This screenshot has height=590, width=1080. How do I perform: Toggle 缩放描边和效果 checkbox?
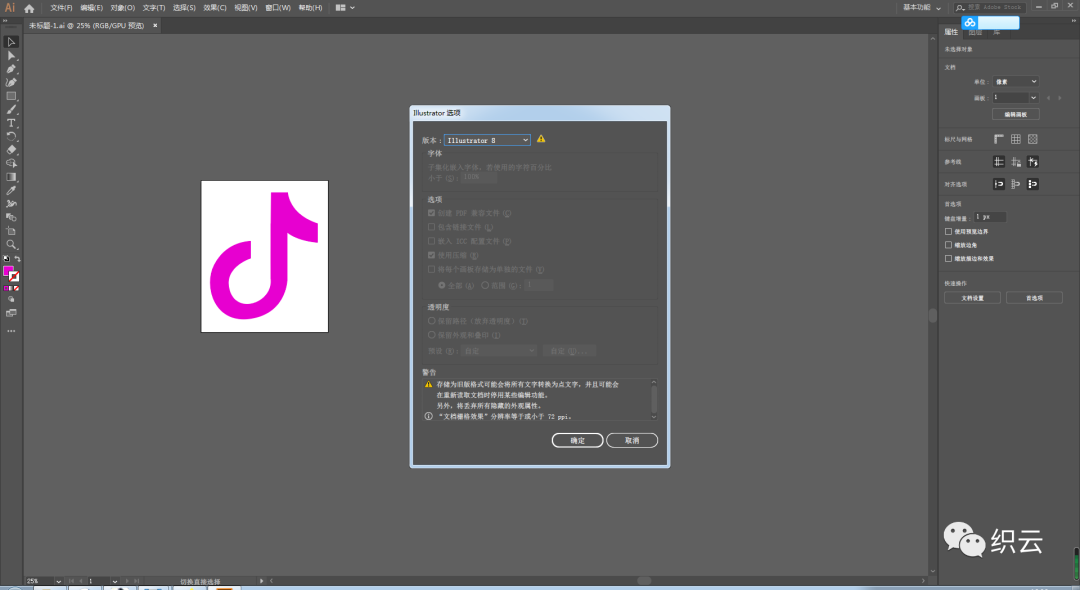pos(948,259)
